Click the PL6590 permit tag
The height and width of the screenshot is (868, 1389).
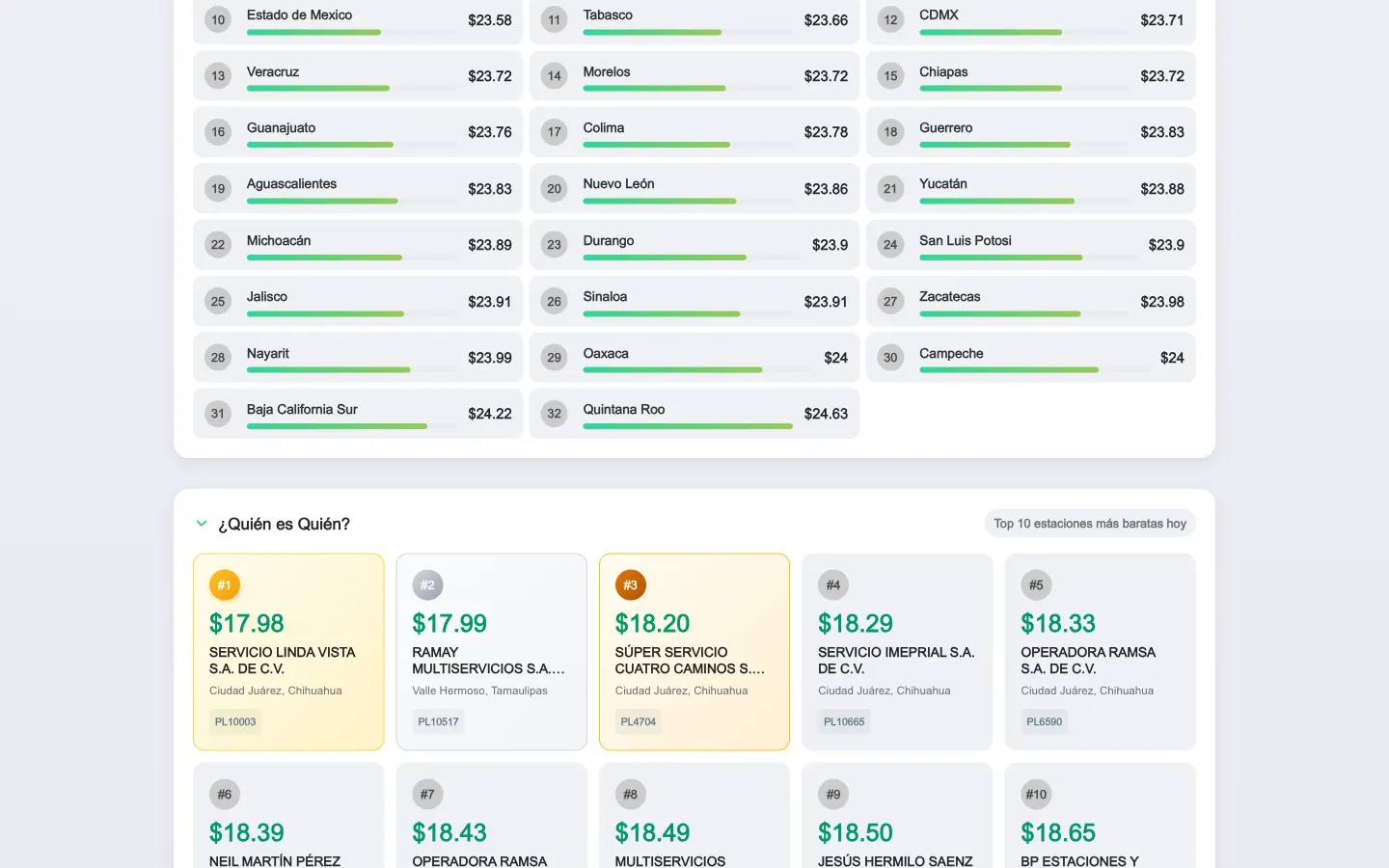coord(1045,721)
